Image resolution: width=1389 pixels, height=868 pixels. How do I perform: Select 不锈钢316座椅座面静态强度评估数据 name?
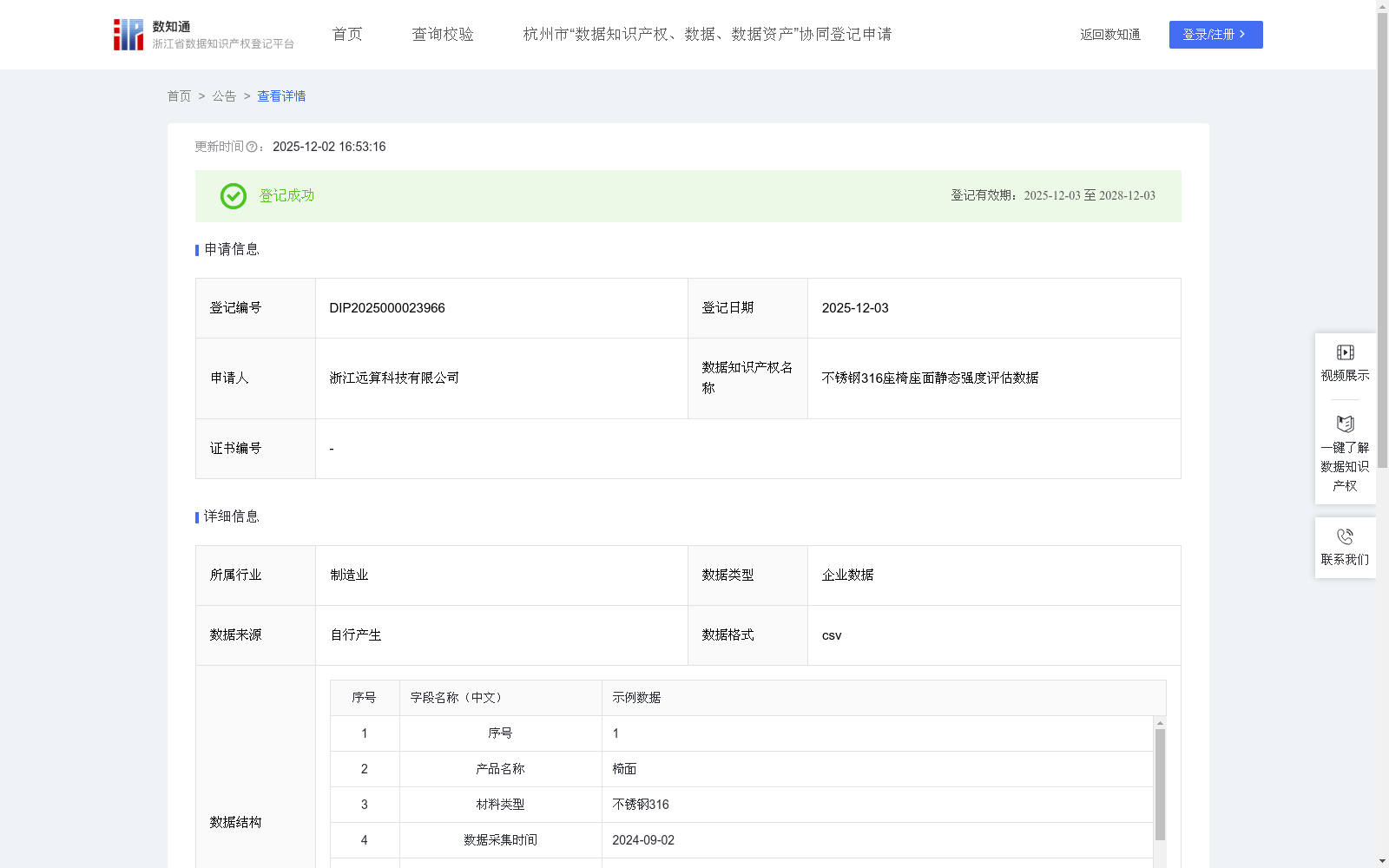click(x=930, y=378)
